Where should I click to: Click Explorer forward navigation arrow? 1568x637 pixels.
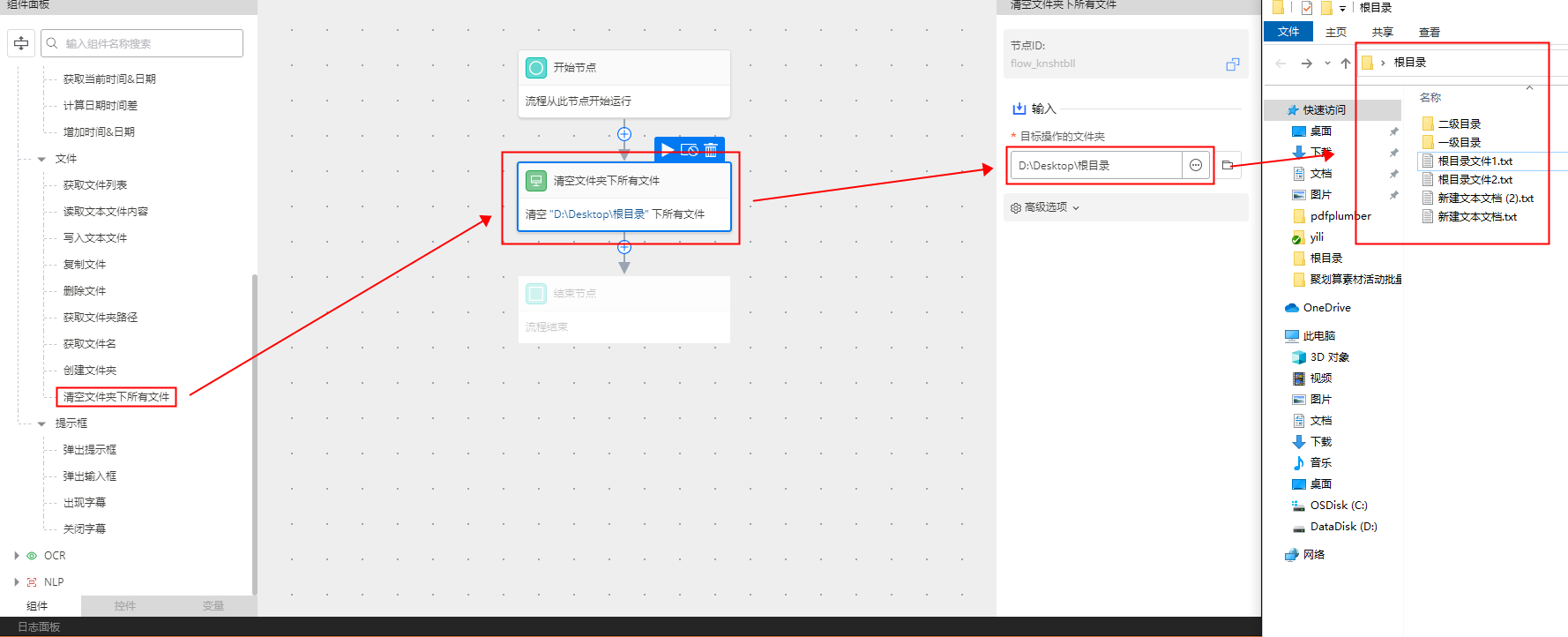tap(1306, 64)
